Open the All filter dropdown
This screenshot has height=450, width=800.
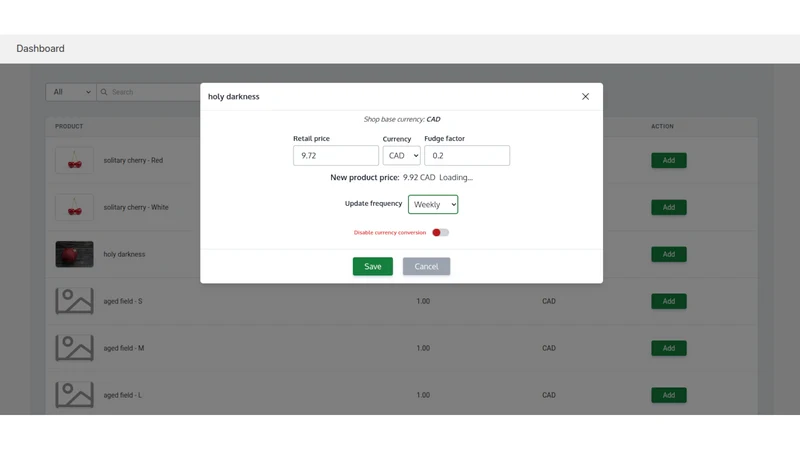(x=71, y=92)
